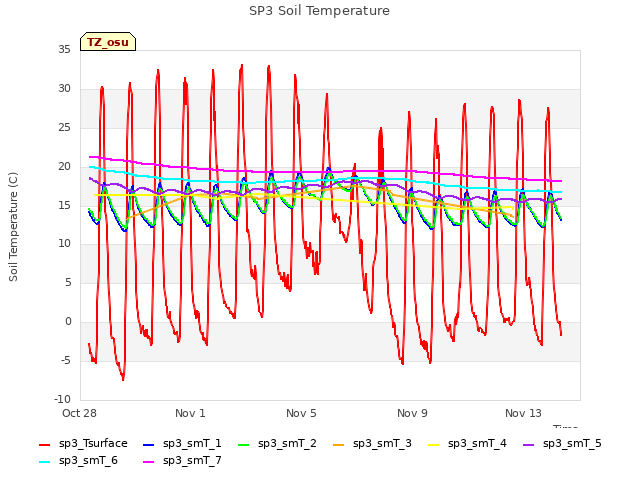Click the cyan sp3_smT_6 legend swatch
This screenshot has width=640, height=480.
44,462
